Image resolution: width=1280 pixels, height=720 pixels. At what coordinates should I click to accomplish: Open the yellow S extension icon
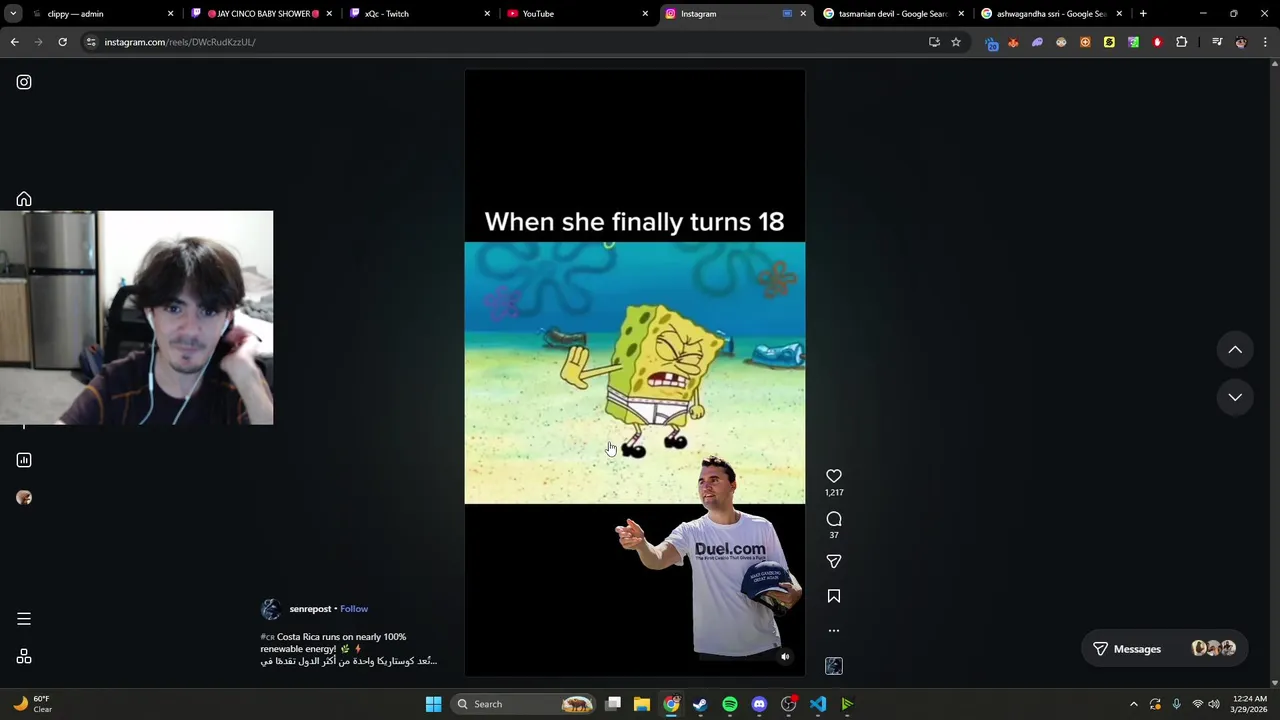1109,42
